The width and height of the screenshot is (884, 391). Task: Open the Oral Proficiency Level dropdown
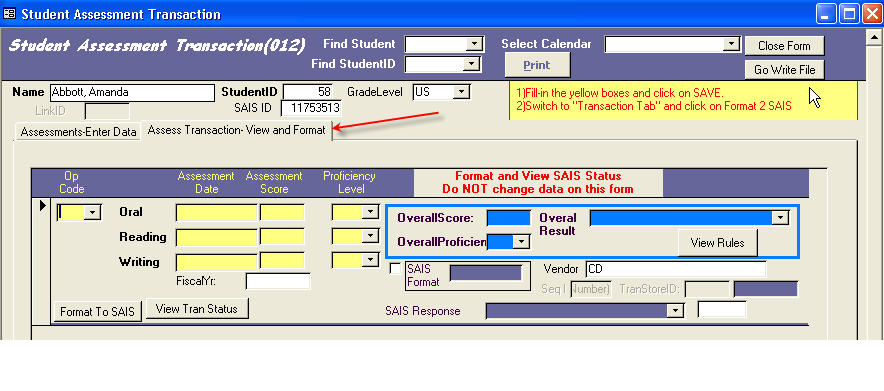point(370,212)
